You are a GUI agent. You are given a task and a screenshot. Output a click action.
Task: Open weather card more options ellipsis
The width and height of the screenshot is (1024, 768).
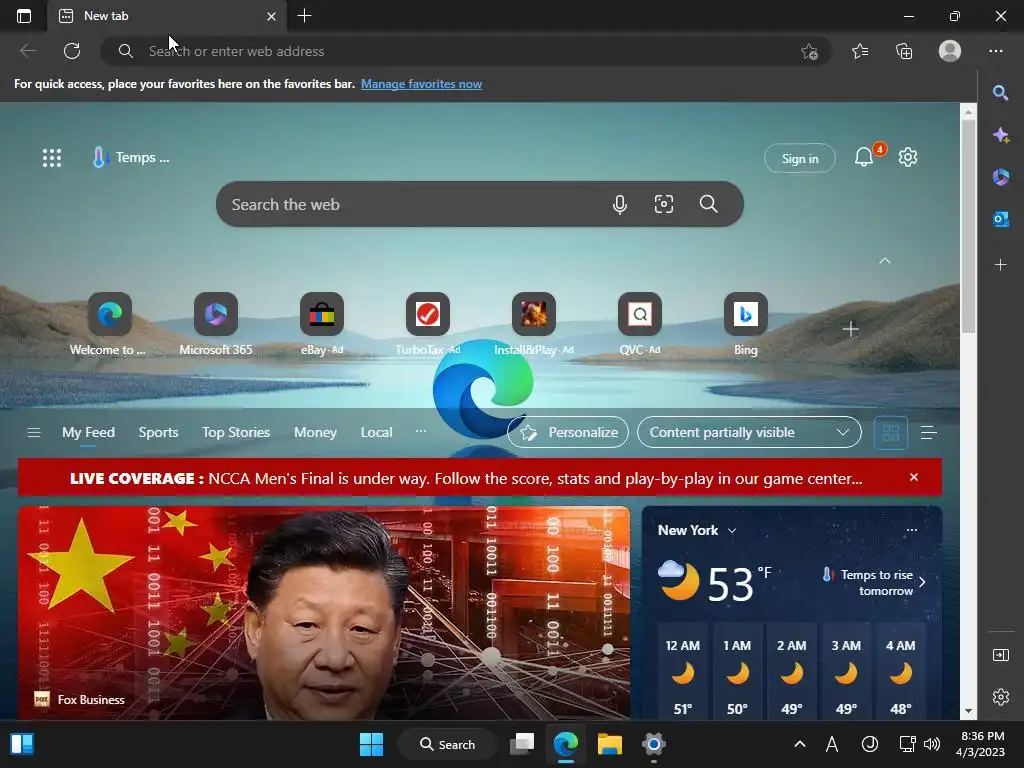pos(912,530)
